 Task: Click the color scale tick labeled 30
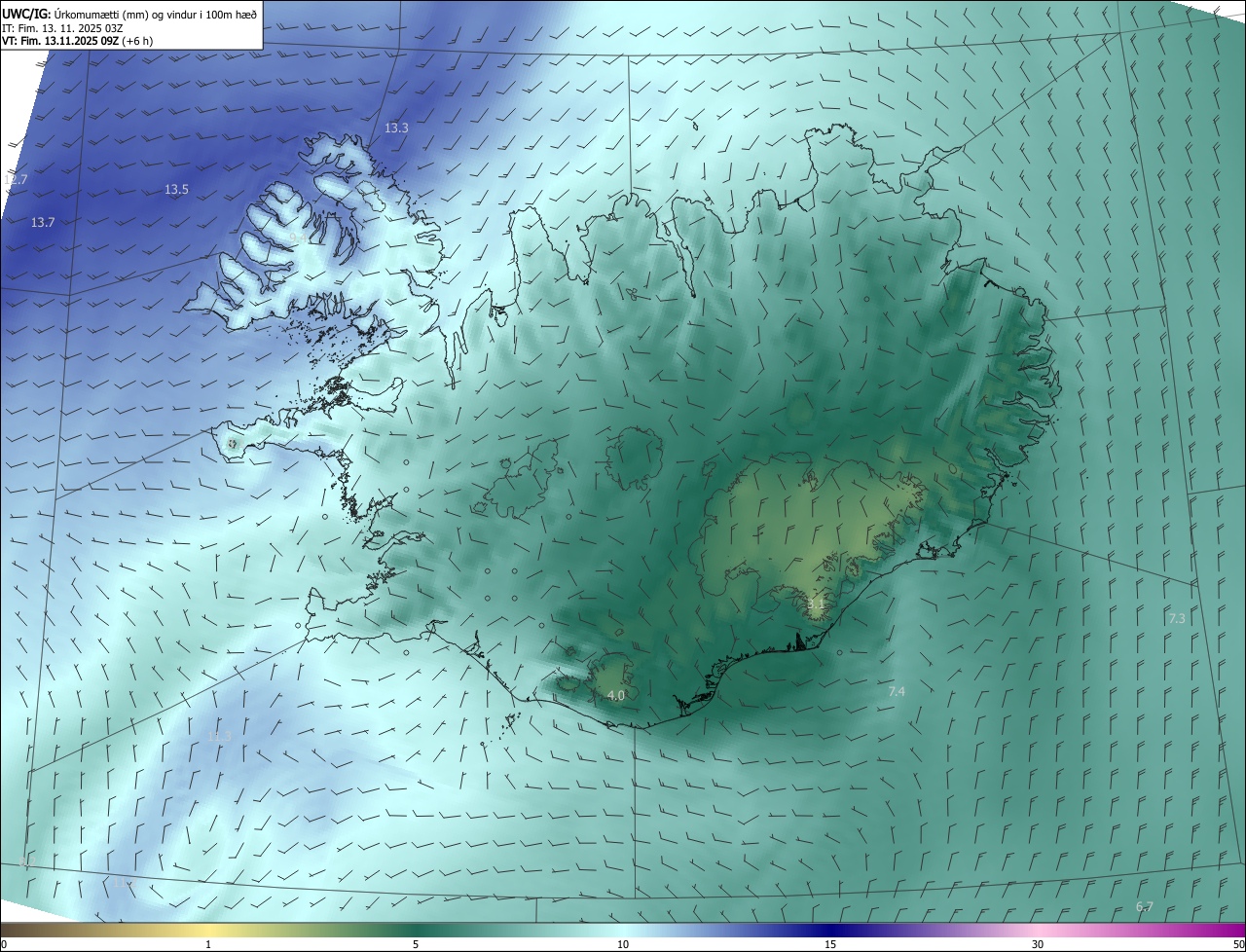pos(1038,944)
